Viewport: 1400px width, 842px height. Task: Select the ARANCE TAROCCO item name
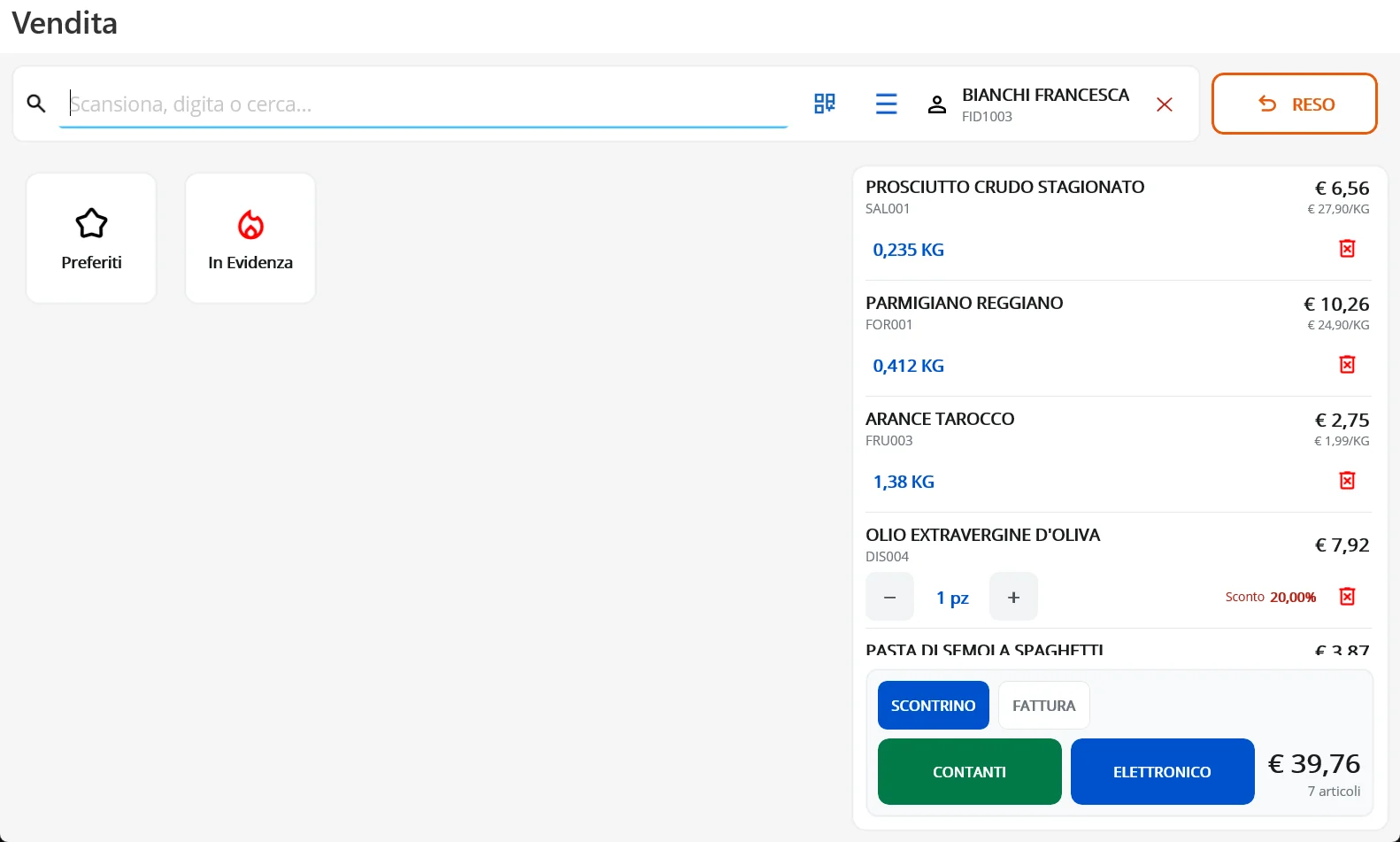tap(940, 419)
